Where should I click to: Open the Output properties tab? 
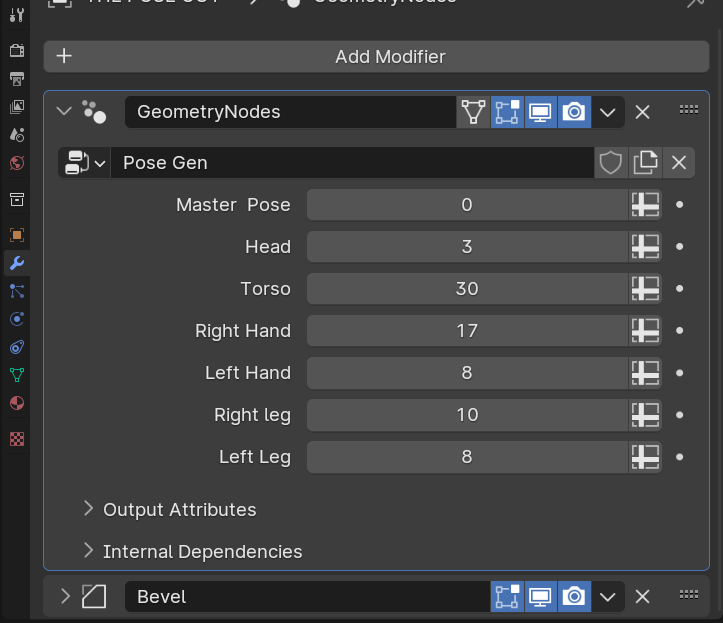click(17, 78)
